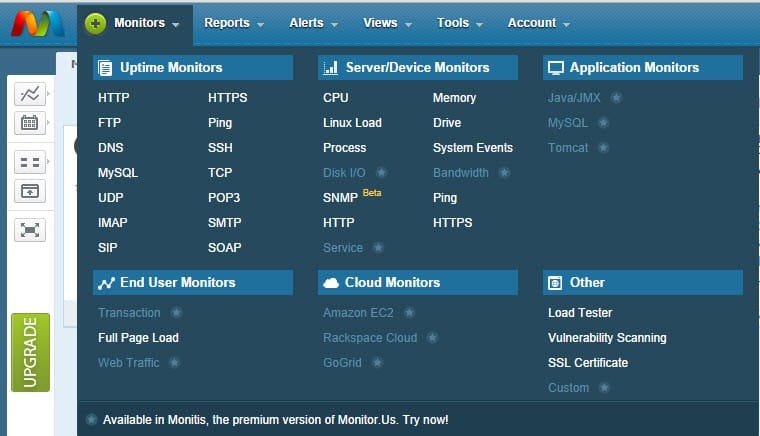The image size is (760, 436).
Task: Click the End User Monitors graph icon
Action: pos(106,283)
